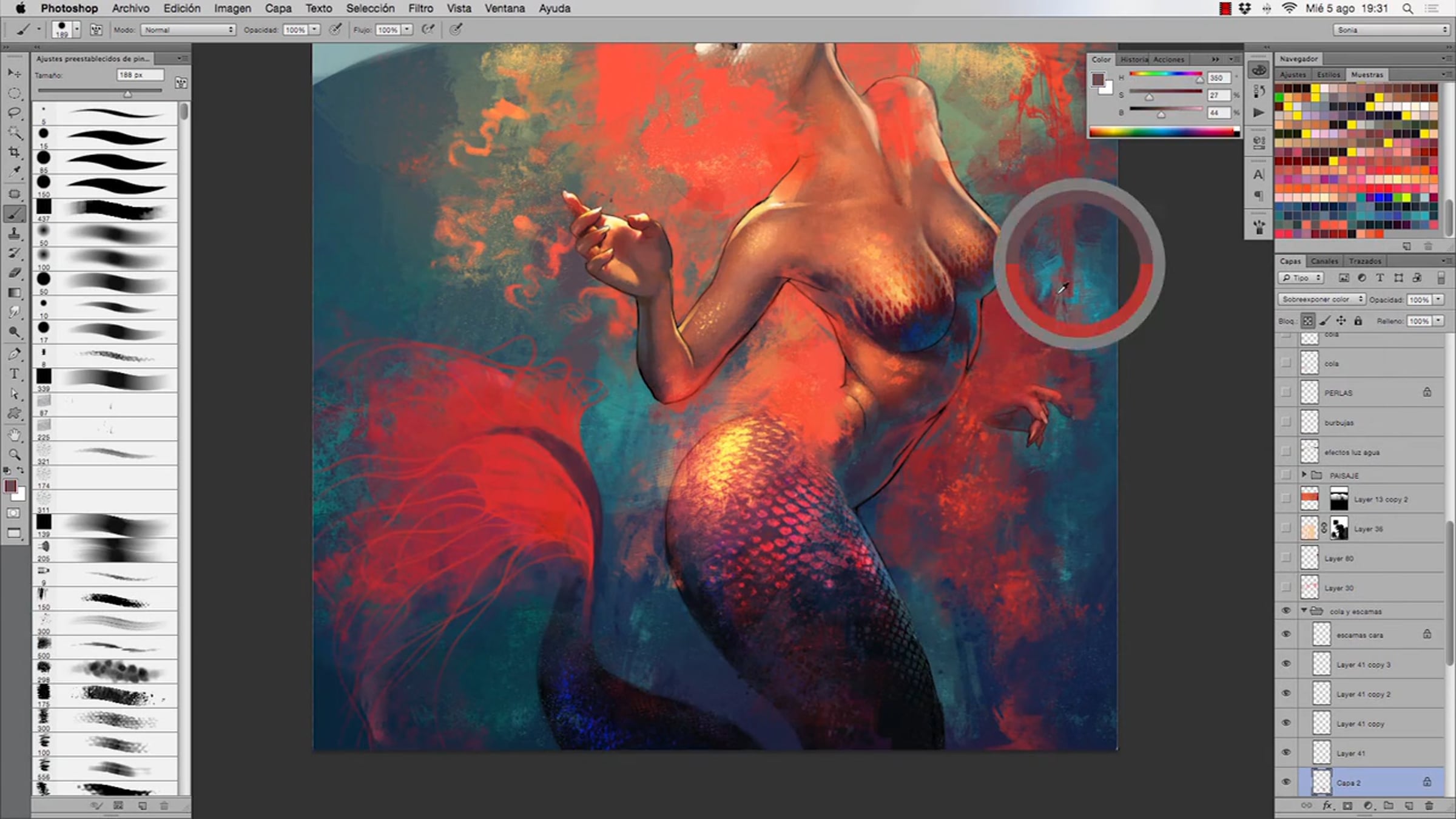Select the Hand tool
This screenshot has height=819, width=1456.
click(14, 434)
